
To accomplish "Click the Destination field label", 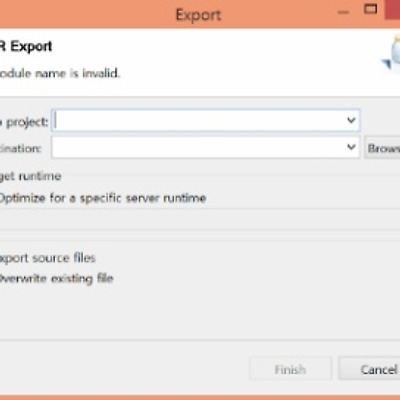I will pyautogui.click(x=21, y=148).
